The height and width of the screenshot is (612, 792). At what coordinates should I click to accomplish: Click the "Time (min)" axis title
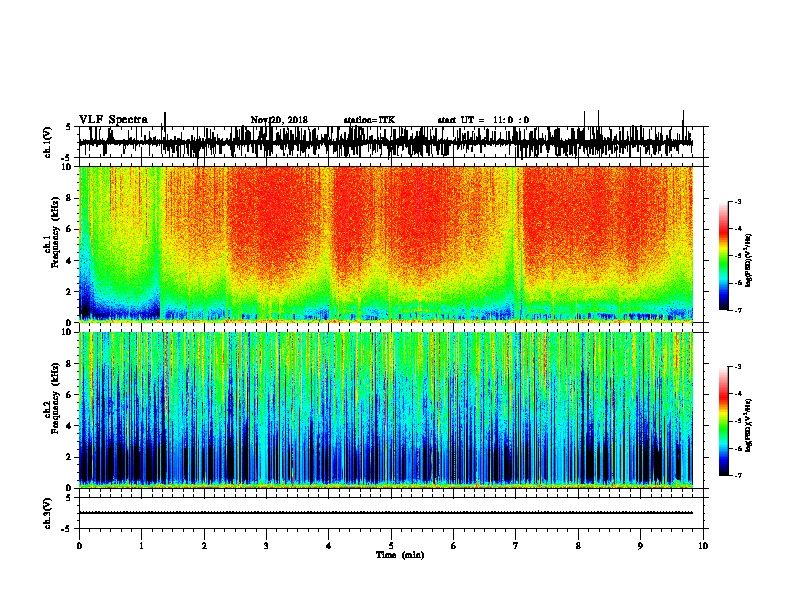click(400, 555)
